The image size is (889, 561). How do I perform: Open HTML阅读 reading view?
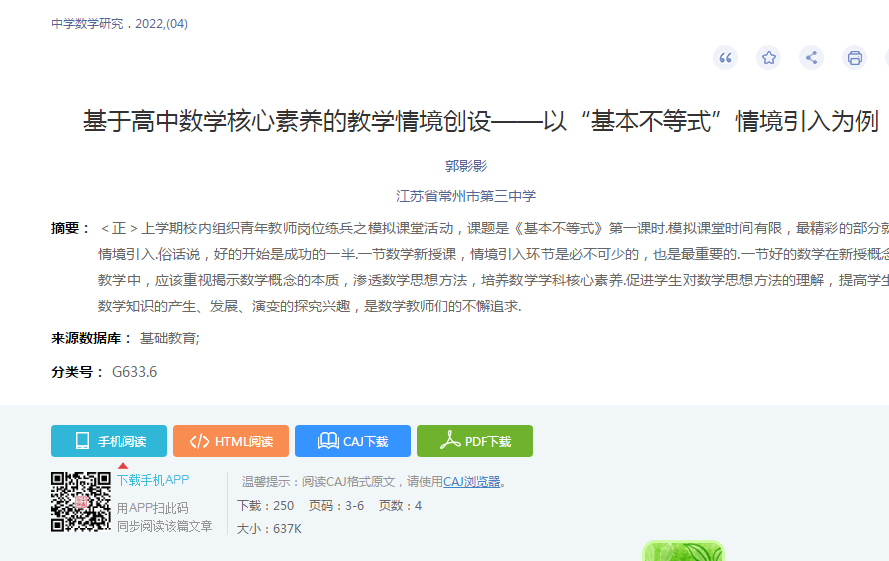231,441
